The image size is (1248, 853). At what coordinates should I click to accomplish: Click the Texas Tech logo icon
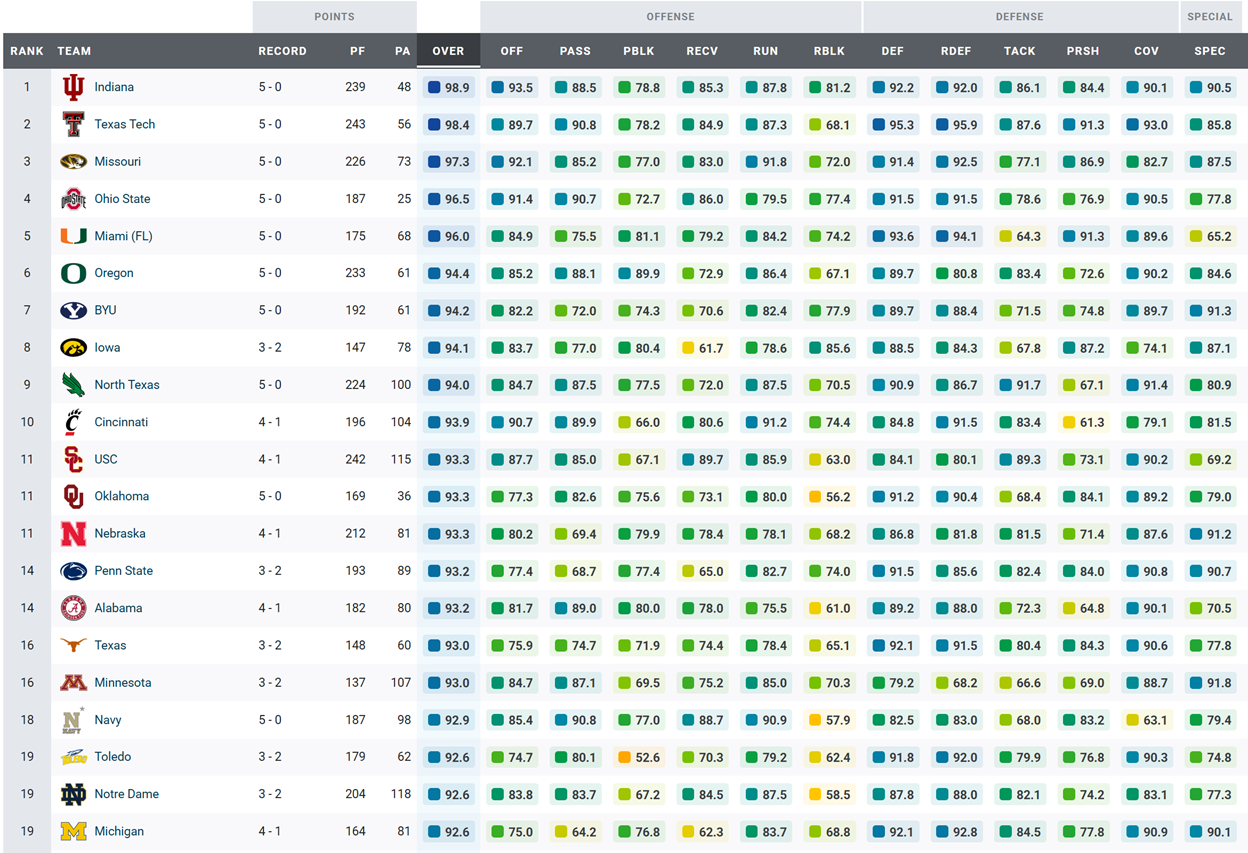(73, 125)
